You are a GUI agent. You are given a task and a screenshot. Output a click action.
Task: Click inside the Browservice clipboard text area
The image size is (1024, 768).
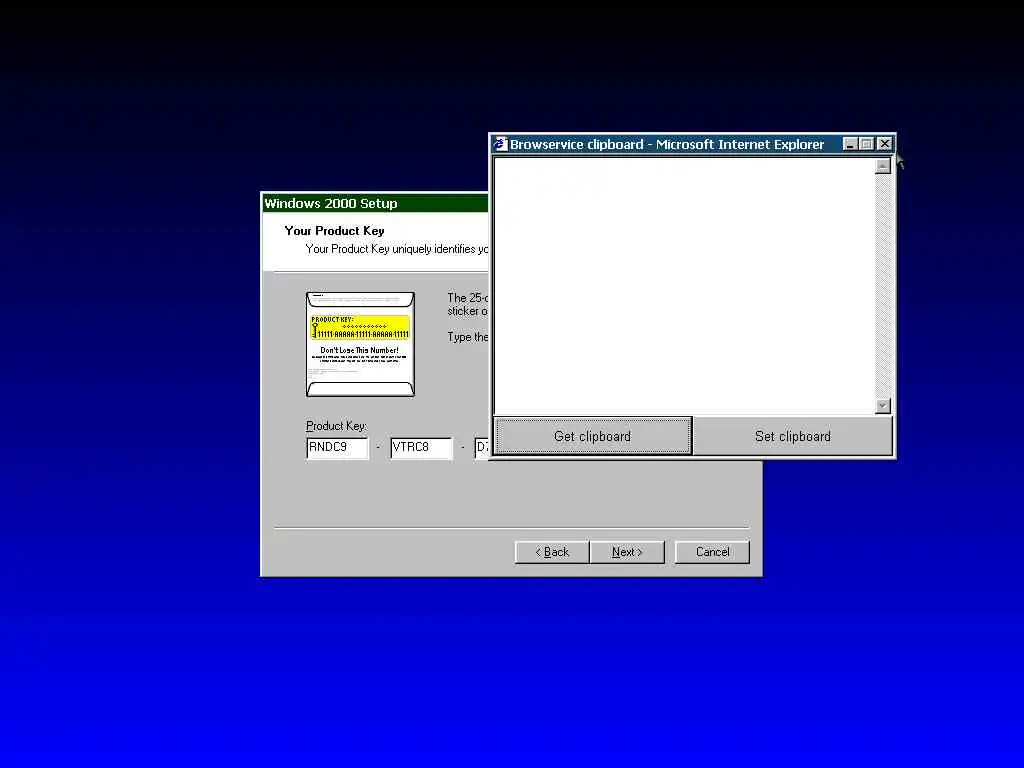(x=684, y=285)
